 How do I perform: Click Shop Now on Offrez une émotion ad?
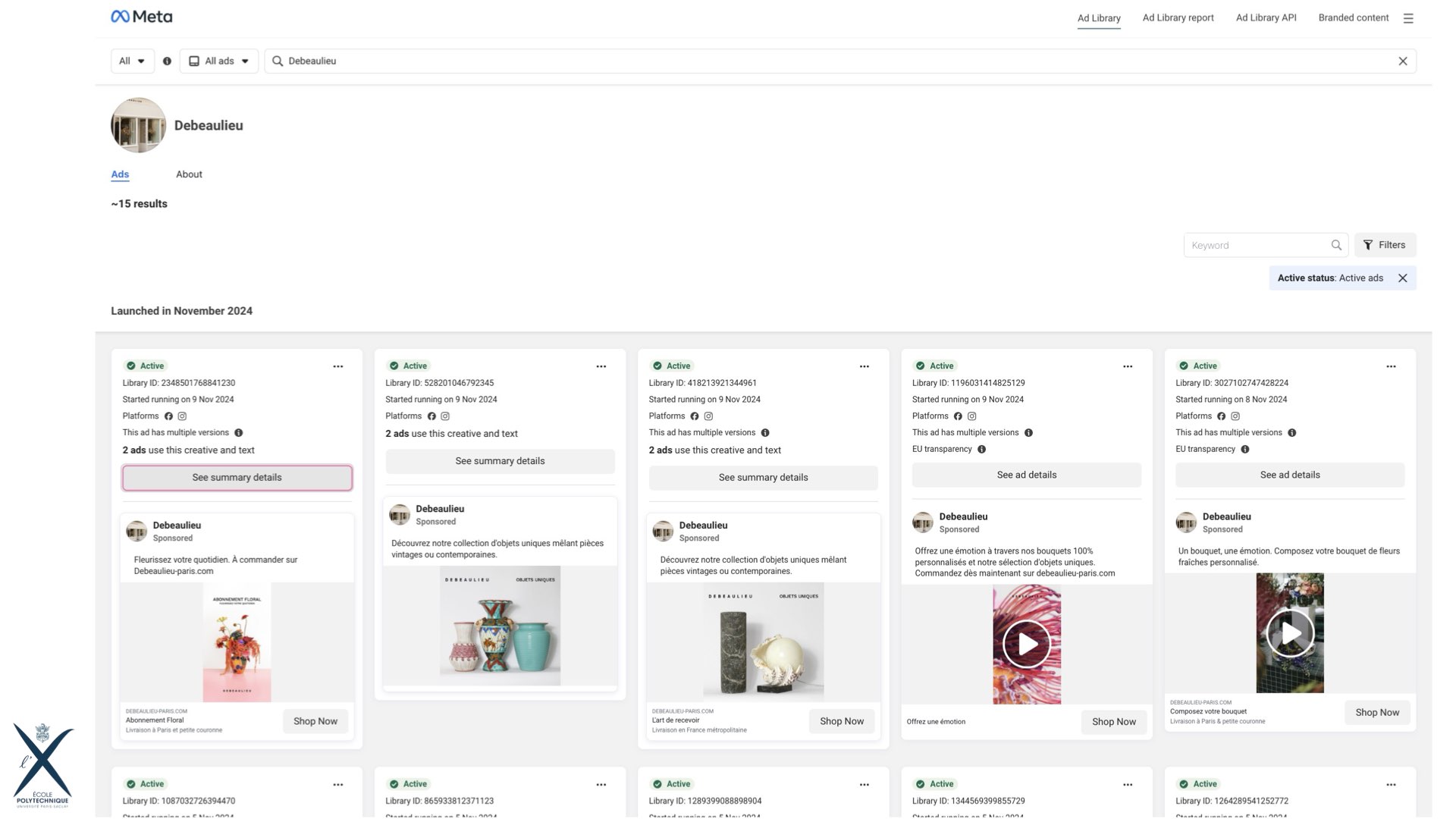point(1114,722)
